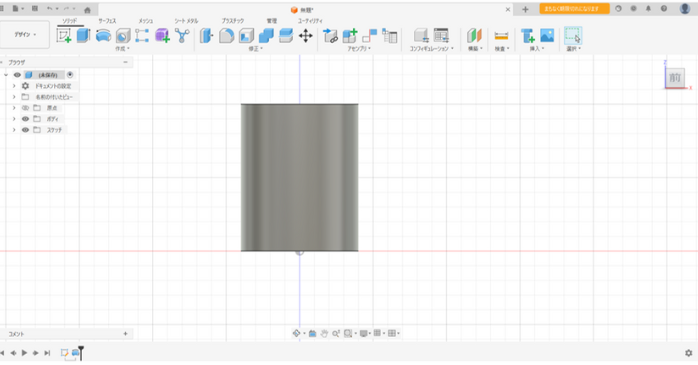Viewport: 698px width, 365px height.
Task: Switch to the サーフェス tab
Action: click(107, 21)
